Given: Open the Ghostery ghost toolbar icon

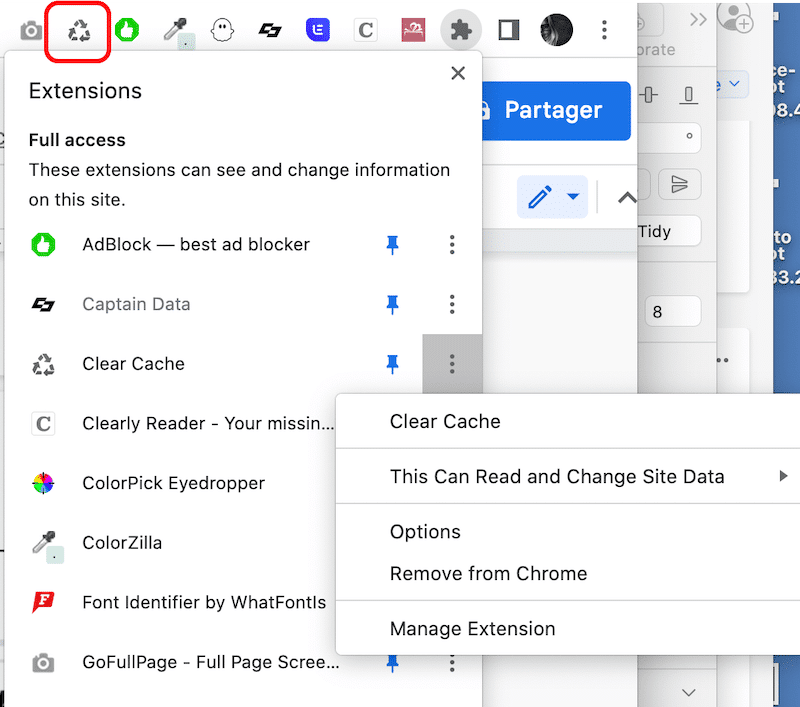Looking at the screenshot, I should tap(222, 29).
